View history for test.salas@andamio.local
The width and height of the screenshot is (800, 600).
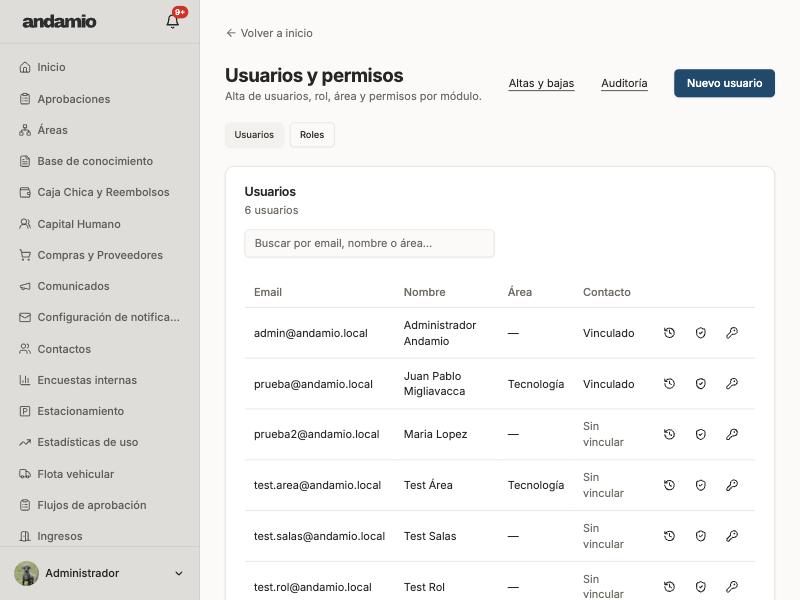[669, 536]
